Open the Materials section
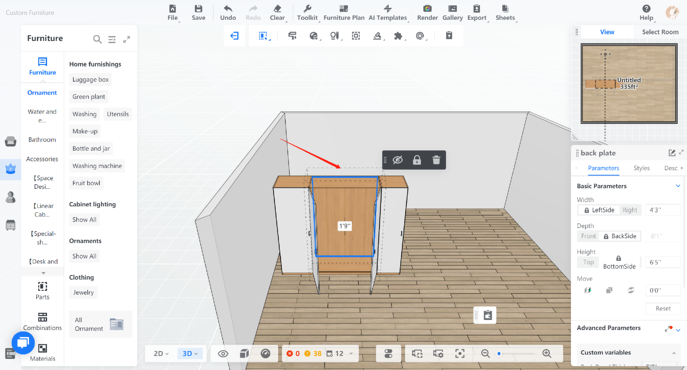The height and width of the screenshot is (370, 687). [42, 353]
